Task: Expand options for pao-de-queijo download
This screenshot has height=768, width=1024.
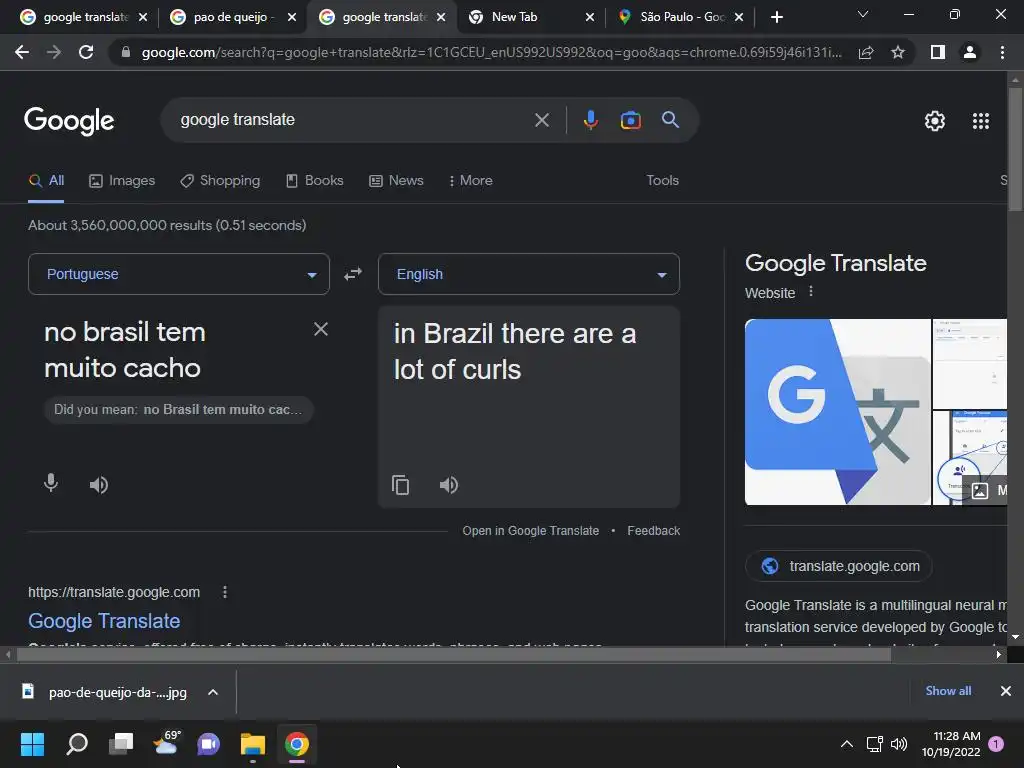Action: [213, 692]
